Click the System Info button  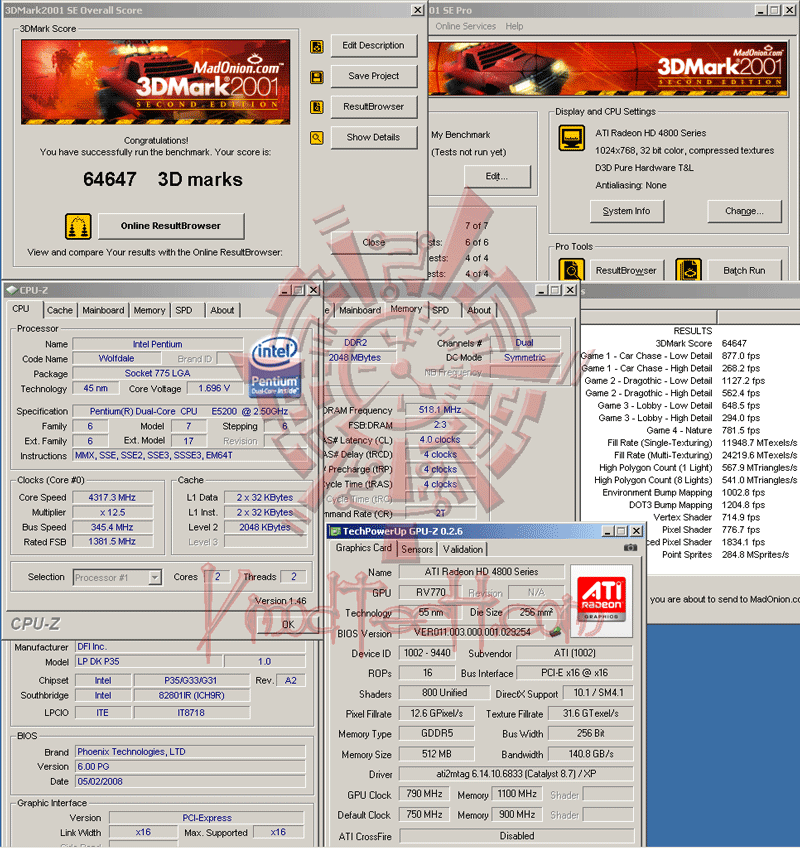click(626, 211)
